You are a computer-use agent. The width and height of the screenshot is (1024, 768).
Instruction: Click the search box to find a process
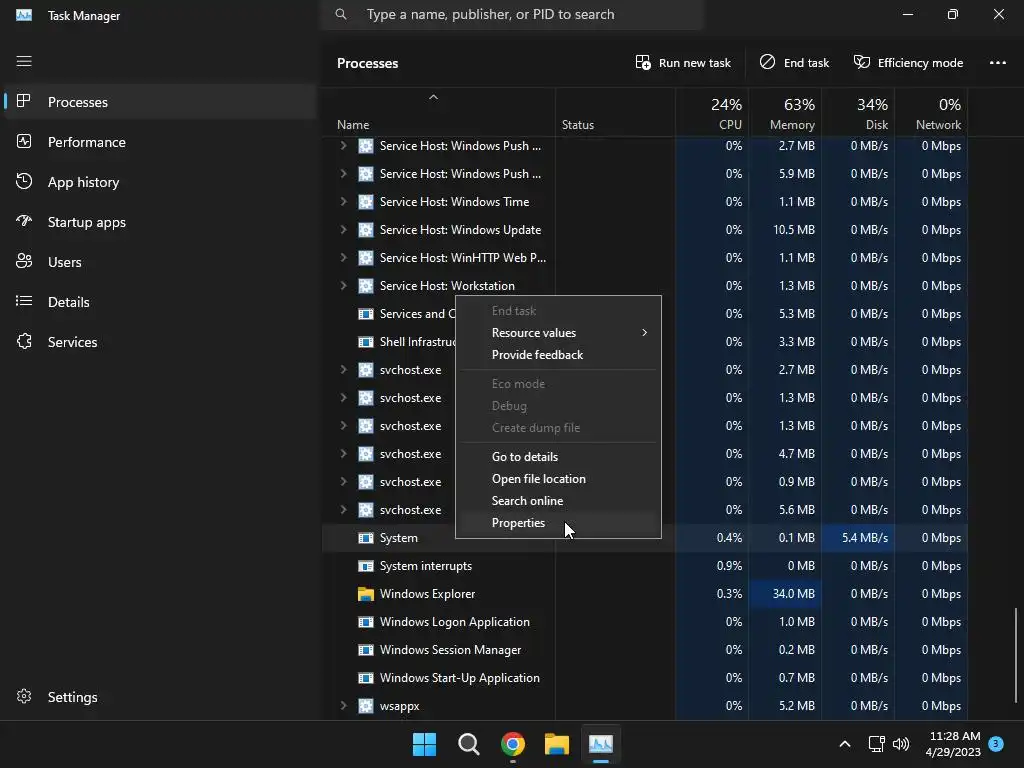(511, 14)
